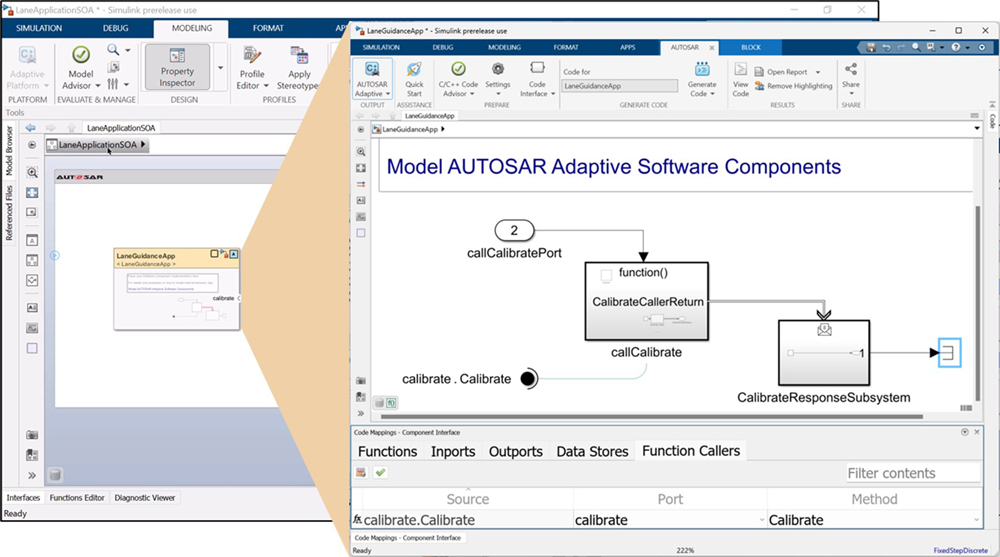Expand Design gallery dropdown arrow
Image resolution: width=1000 pixels, height=557 pixels.
220,68
